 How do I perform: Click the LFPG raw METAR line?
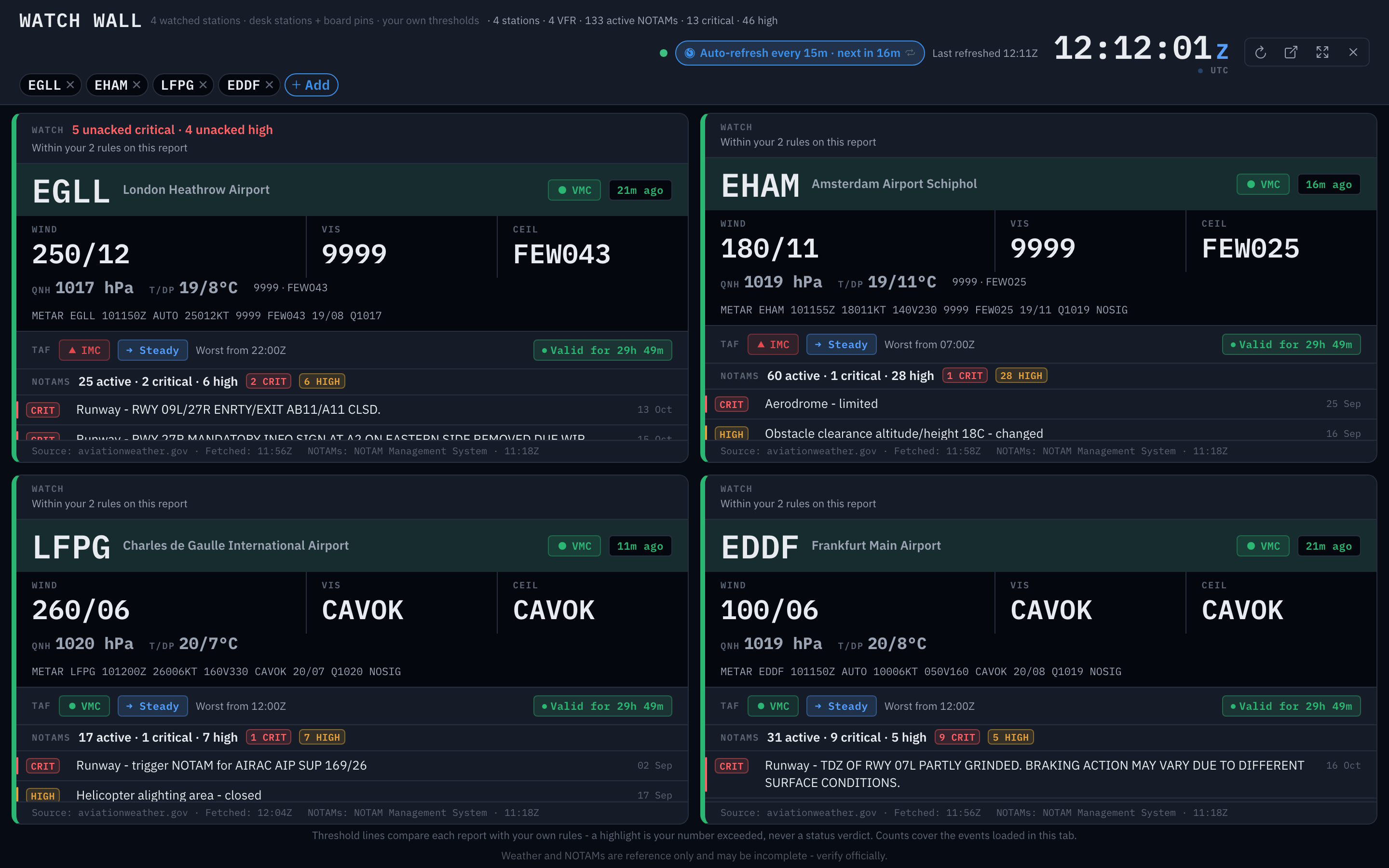click(217, 672)
